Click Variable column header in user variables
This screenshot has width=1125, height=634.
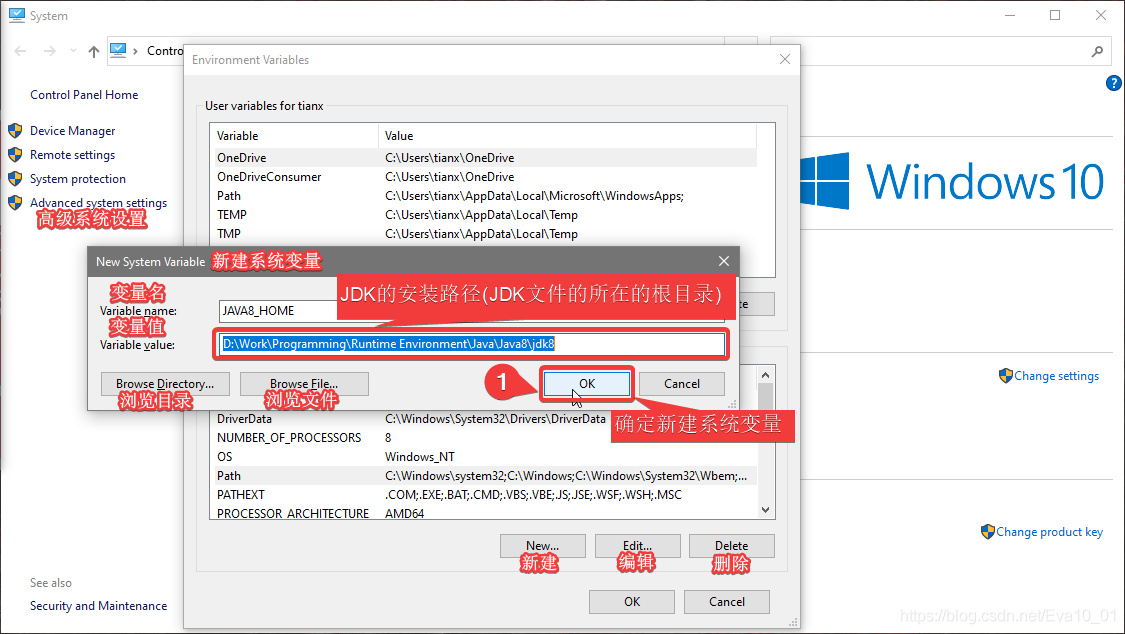coord(295,136)
